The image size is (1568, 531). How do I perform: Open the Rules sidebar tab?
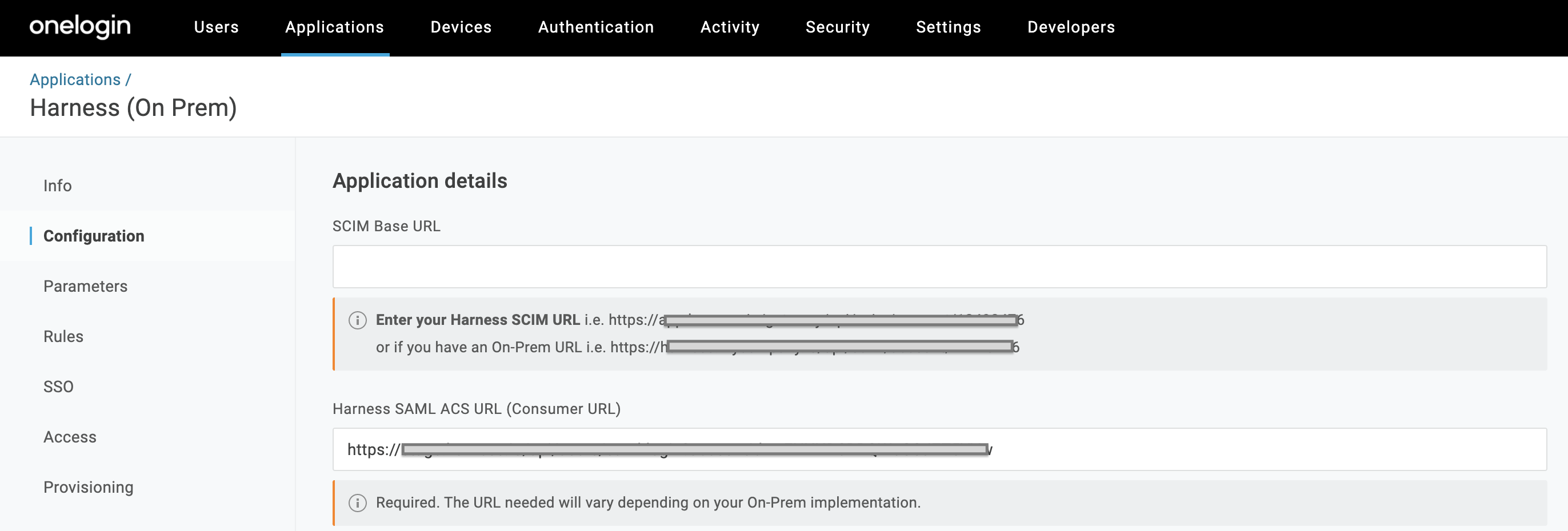pyautogui.click(x=63, y=336)
